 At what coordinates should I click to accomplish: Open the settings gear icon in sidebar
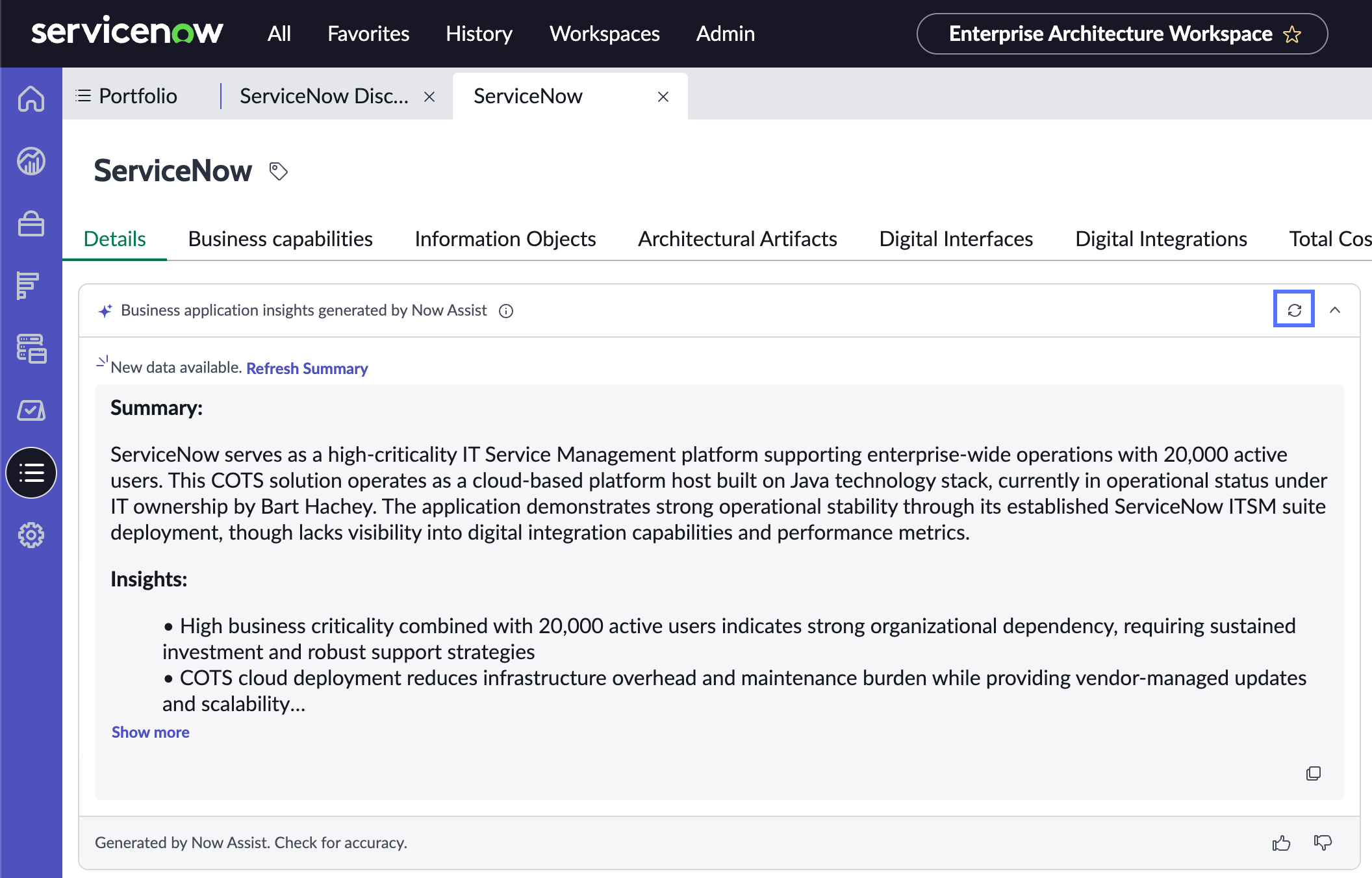coord(31,535)
